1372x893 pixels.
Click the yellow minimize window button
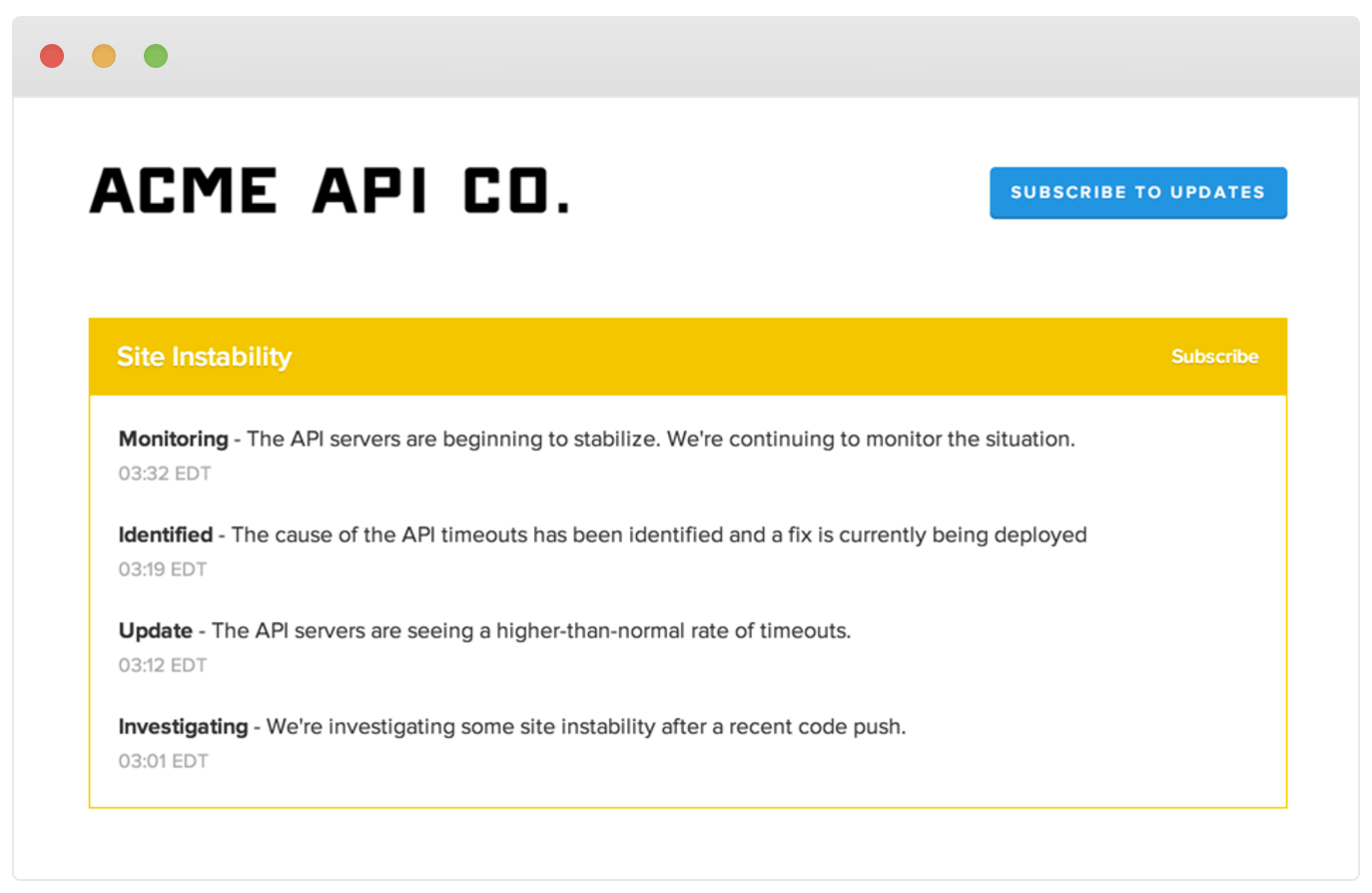coord(104,56)
